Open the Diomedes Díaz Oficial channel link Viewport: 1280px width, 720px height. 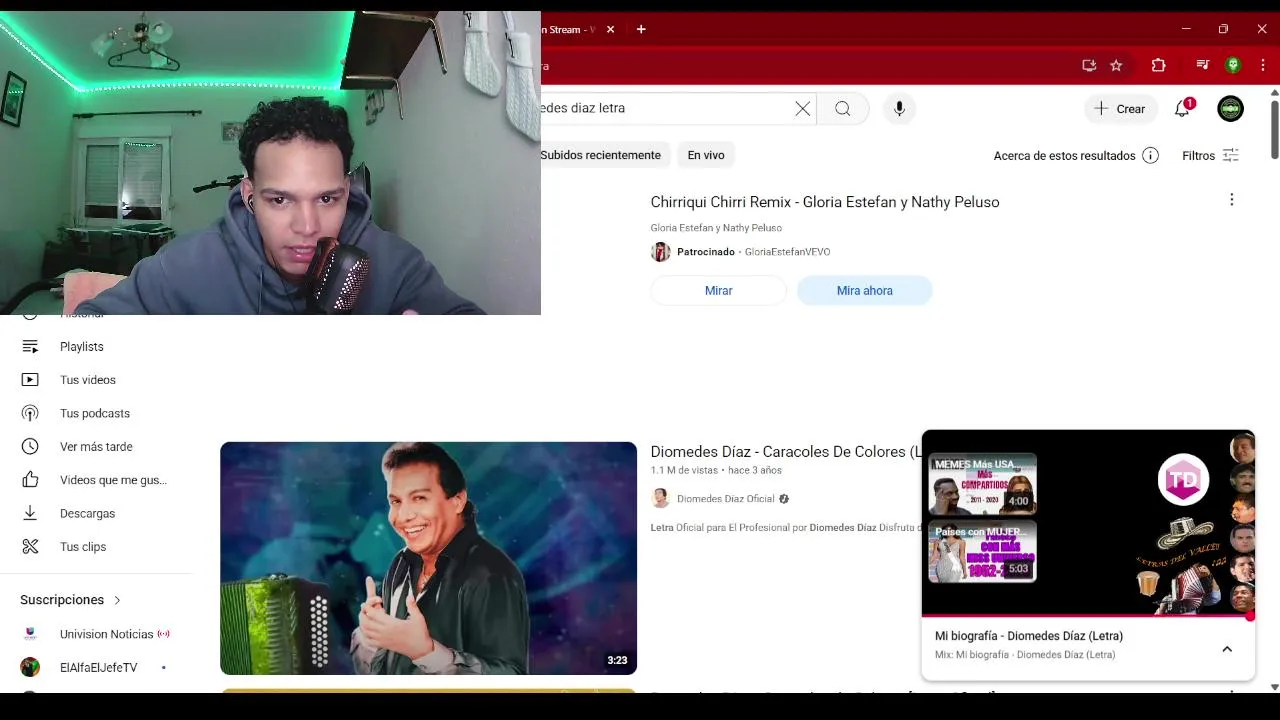click(x=726, y=499)
